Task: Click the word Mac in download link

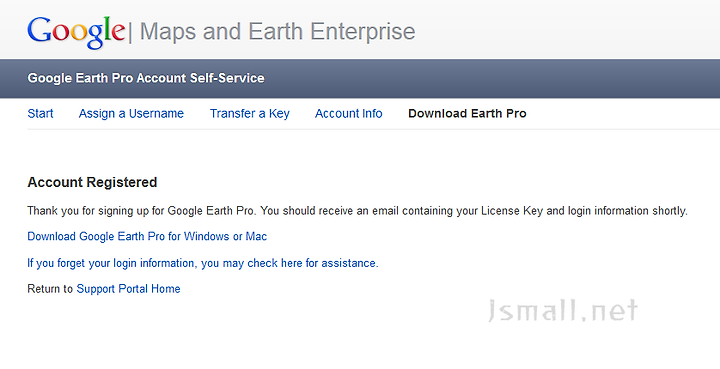Action: [256, 236]
